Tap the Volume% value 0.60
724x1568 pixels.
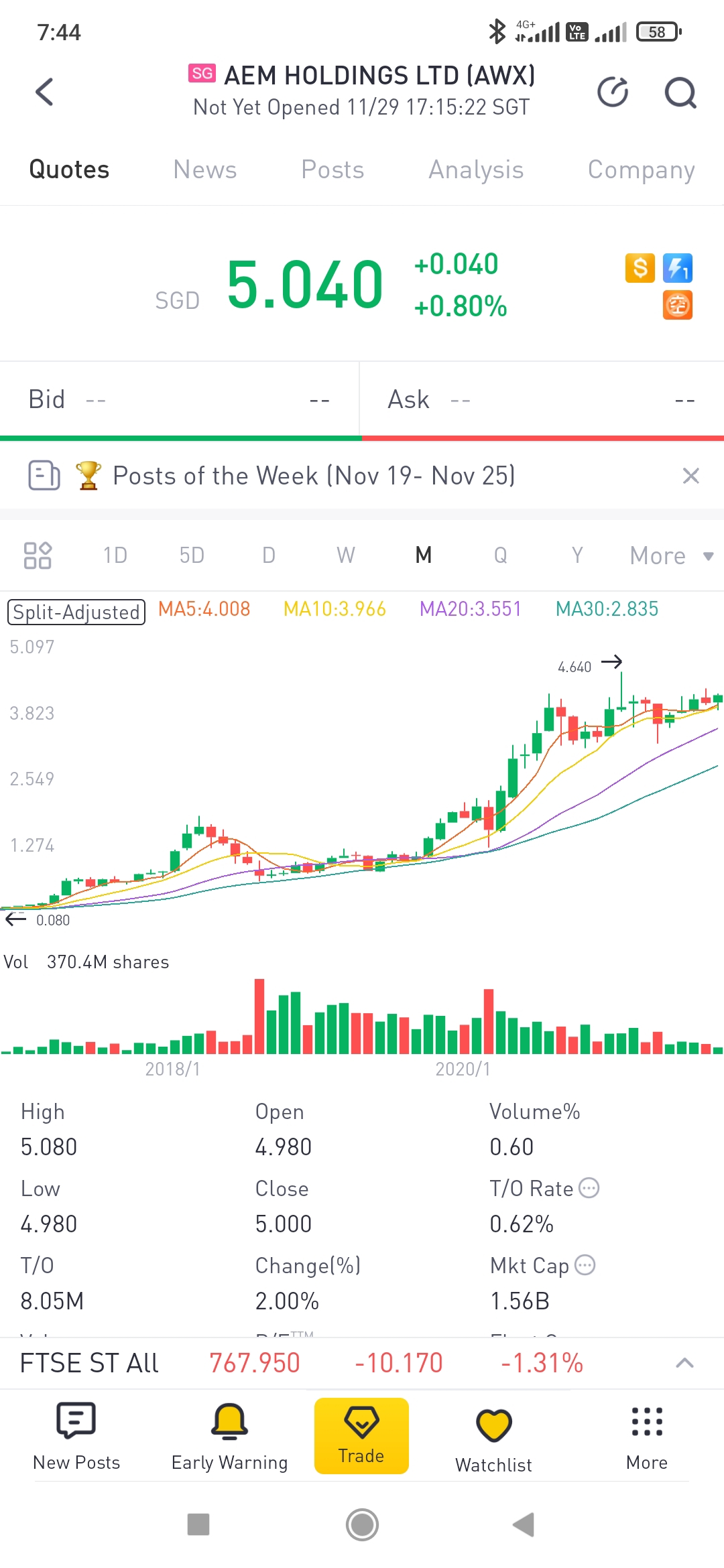[511, 1147]
